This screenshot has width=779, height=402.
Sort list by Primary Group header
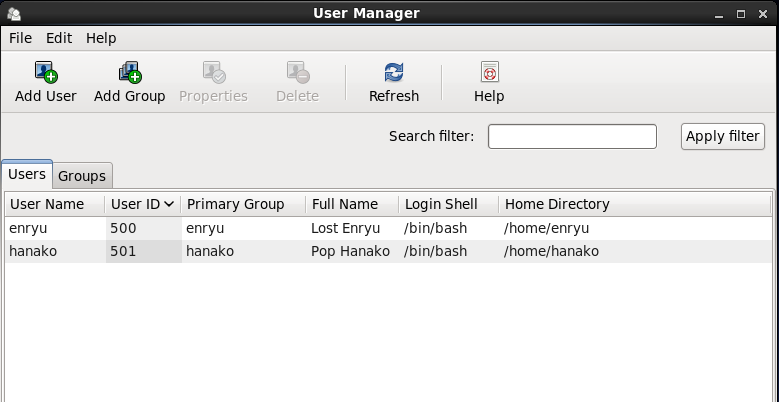[235, 204]
